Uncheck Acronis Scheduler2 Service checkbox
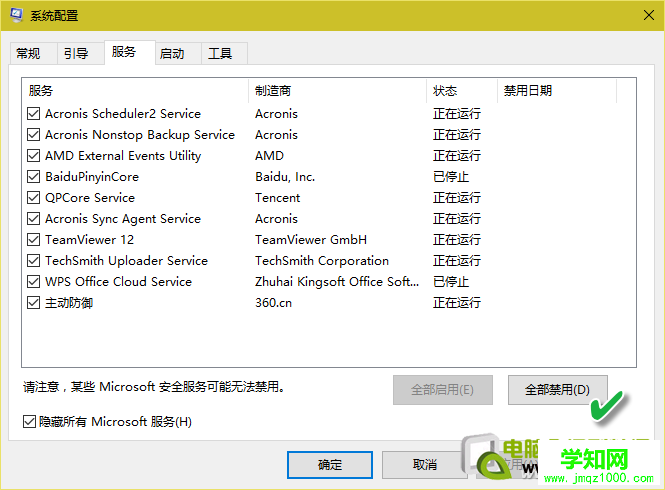This screenshot has height=490, width=665. coord(34,114)
